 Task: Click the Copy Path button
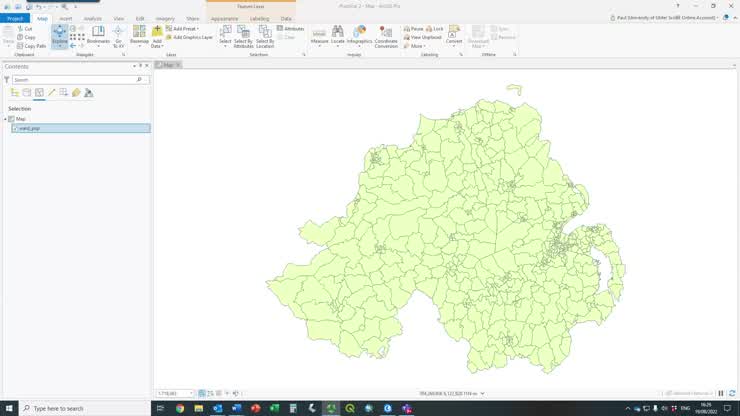point(33,45)
